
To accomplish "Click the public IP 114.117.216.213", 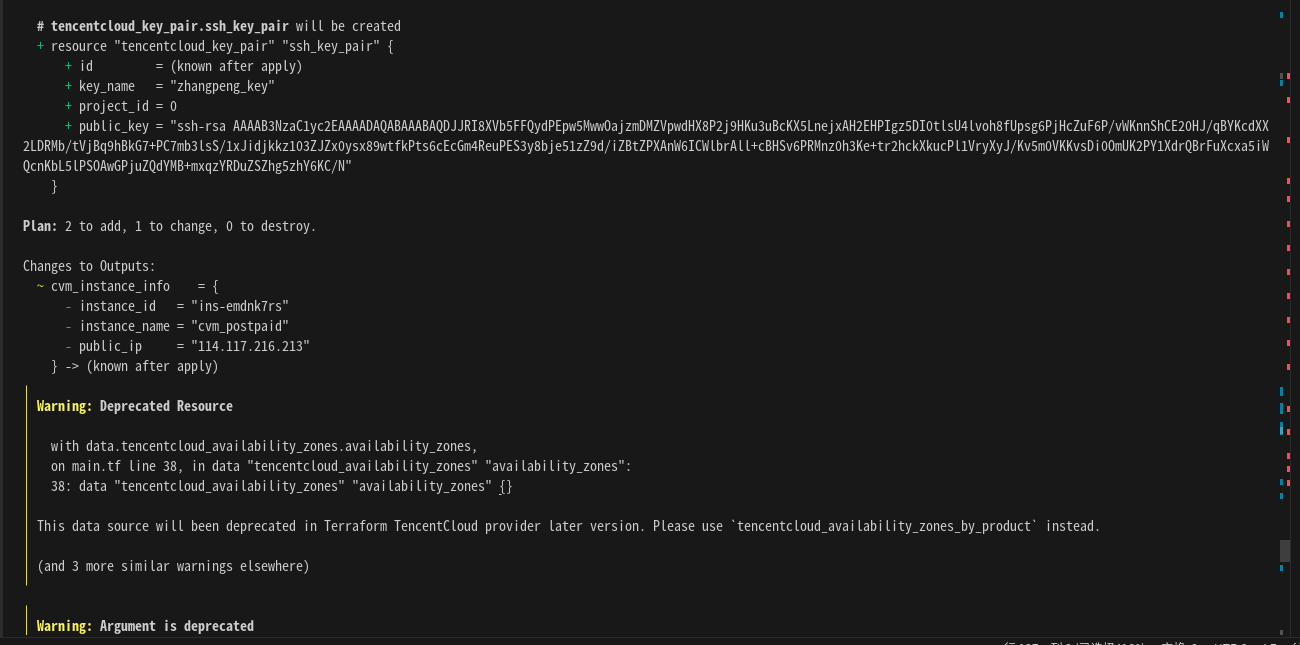I will pyautogui.click(x=243, y=346).
